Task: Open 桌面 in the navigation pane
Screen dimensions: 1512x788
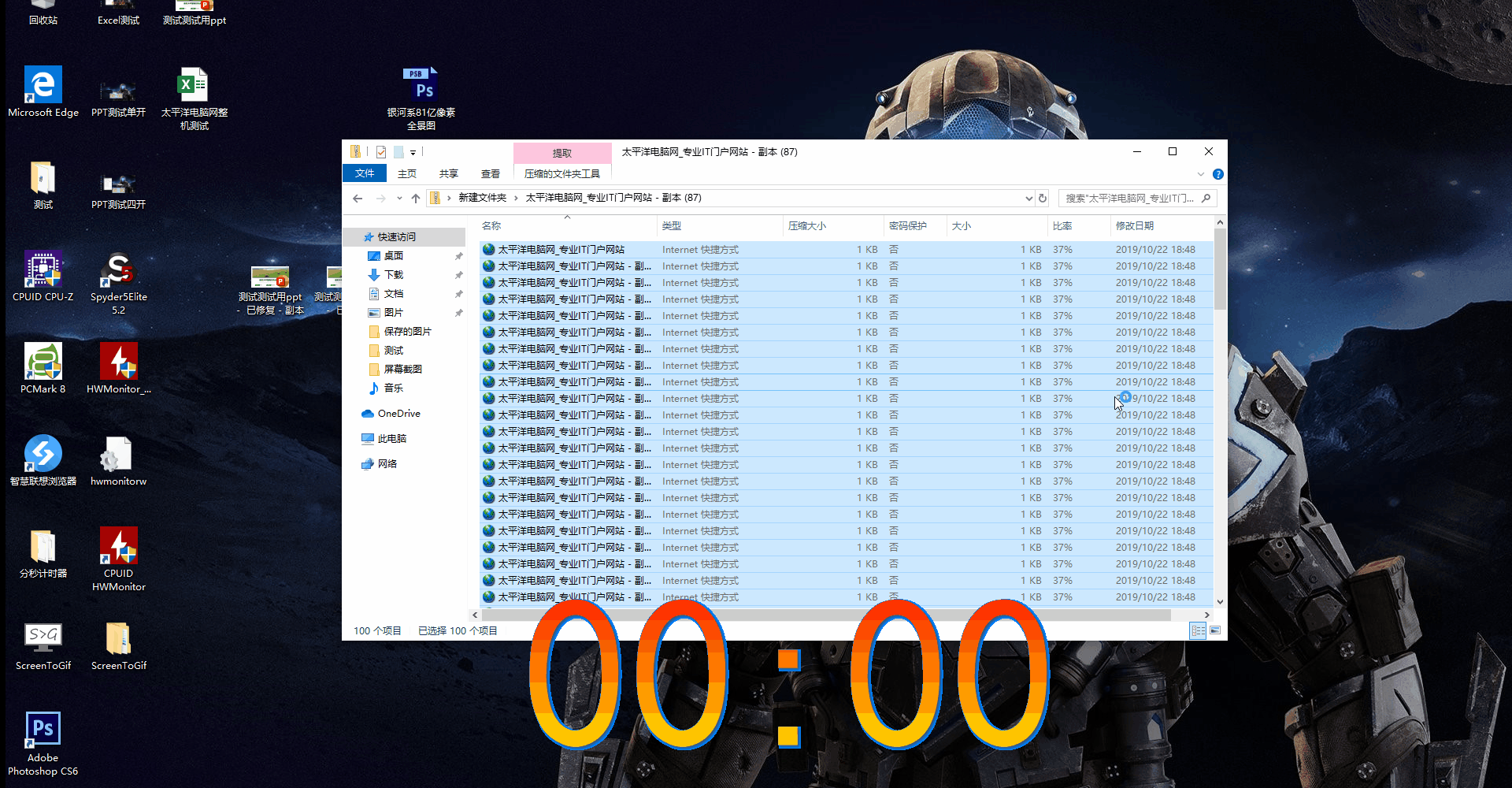Action: click(x=394, y=256)
